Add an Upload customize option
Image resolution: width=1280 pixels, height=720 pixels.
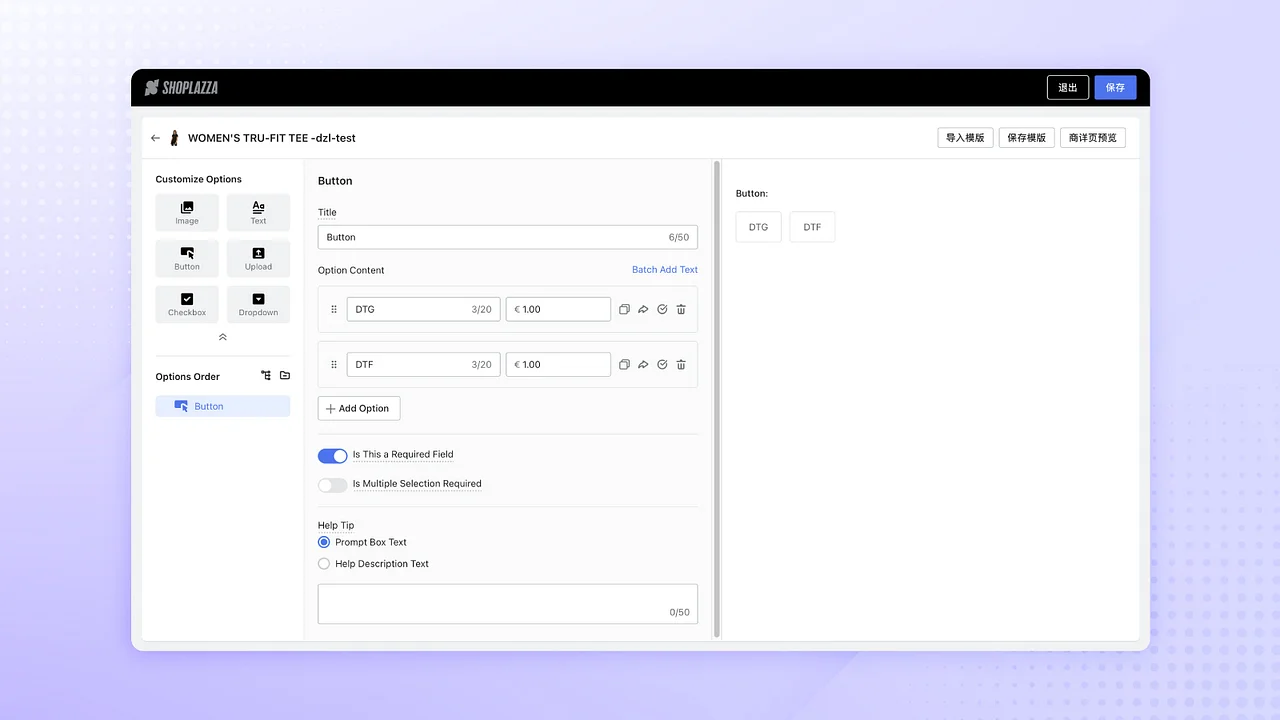click(x=258, y=258)
